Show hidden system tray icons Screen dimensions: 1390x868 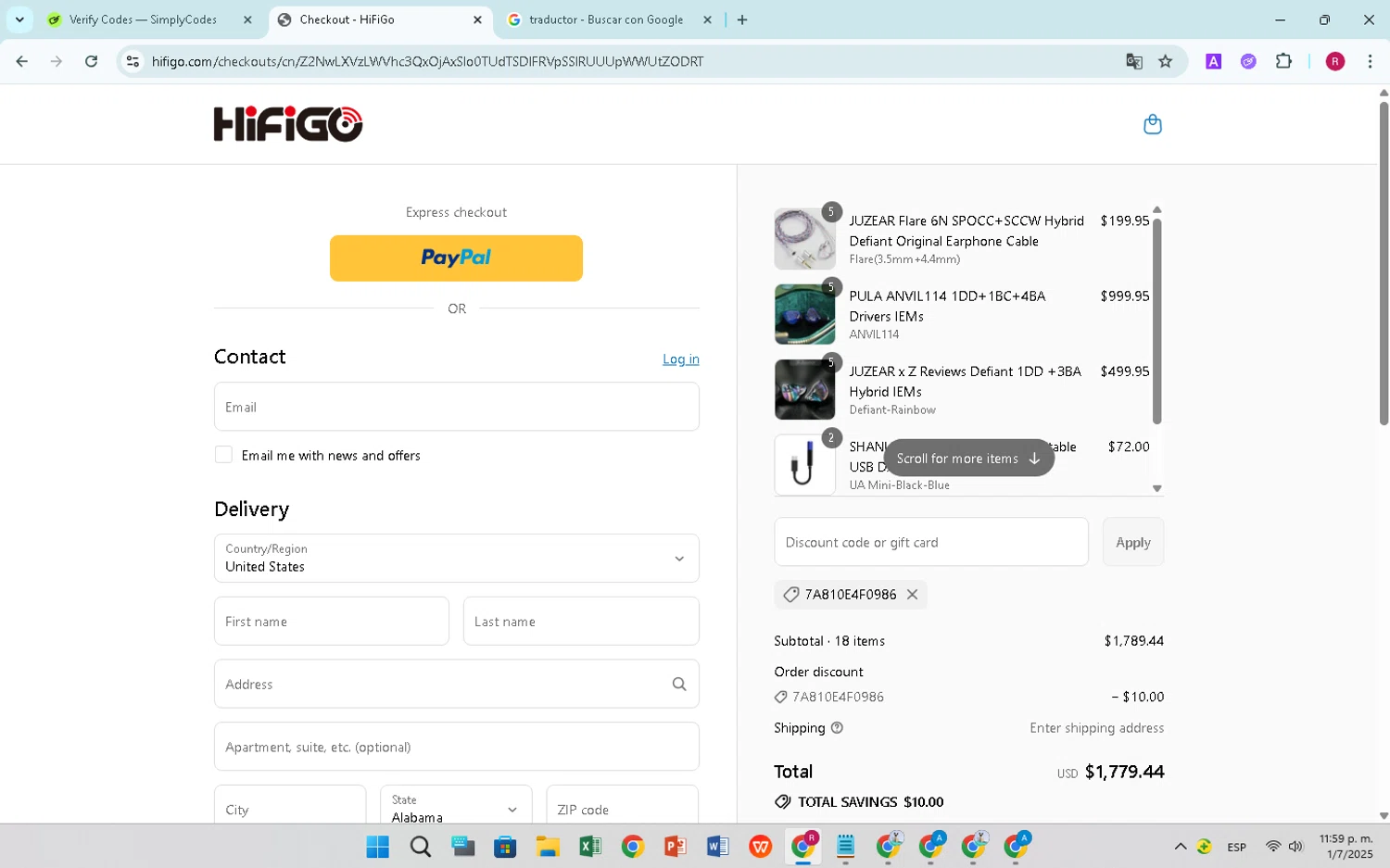1180,847
